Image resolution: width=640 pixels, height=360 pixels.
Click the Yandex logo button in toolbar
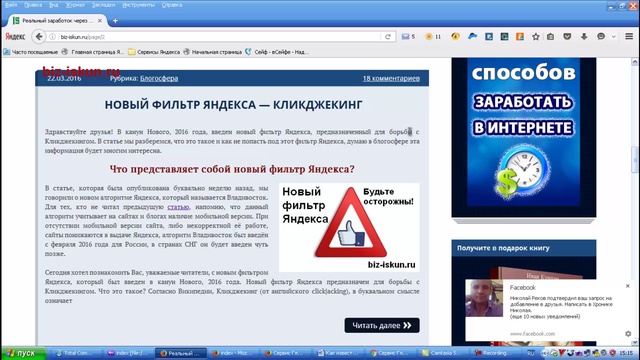pos(15,37)
